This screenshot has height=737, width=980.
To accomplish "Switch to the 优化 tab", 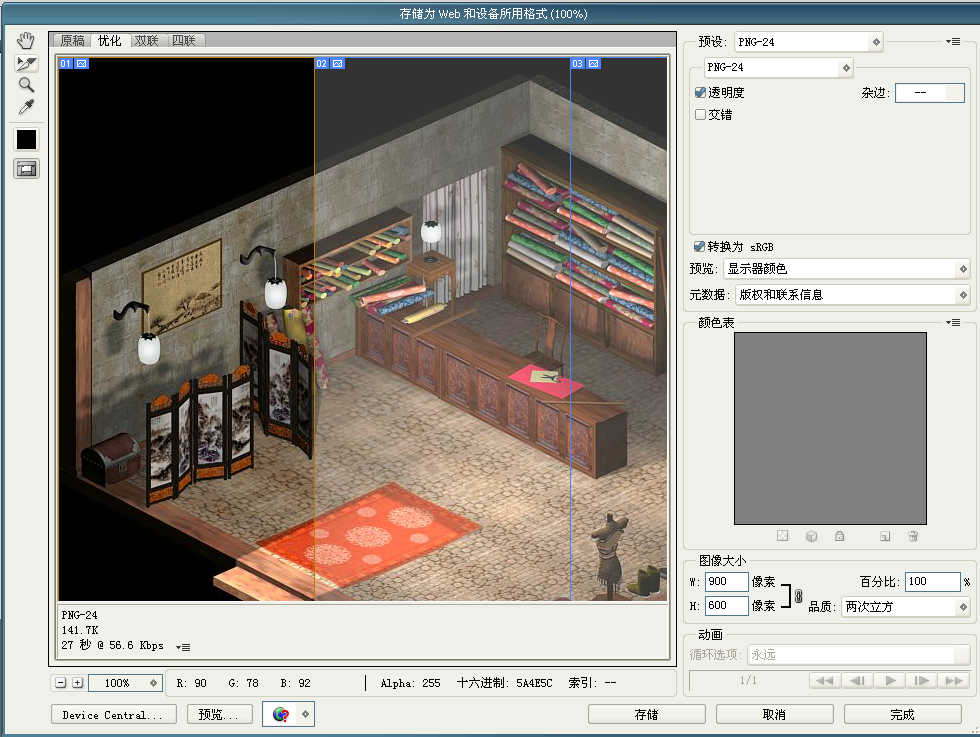I will click(109, 41).
